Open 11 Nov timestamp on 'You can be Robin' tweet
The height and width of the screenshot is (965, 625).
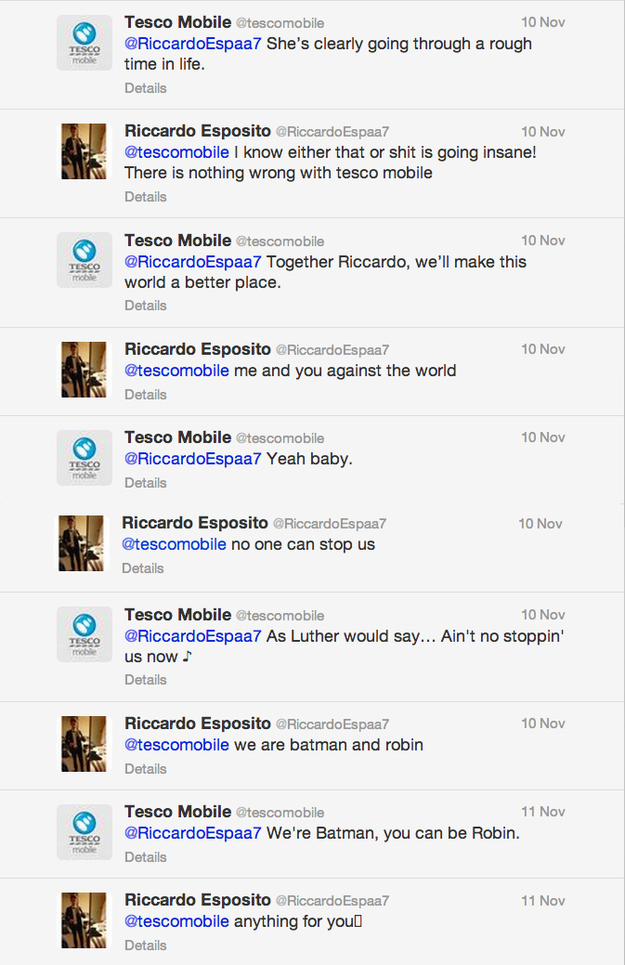(x=543, y=812)
